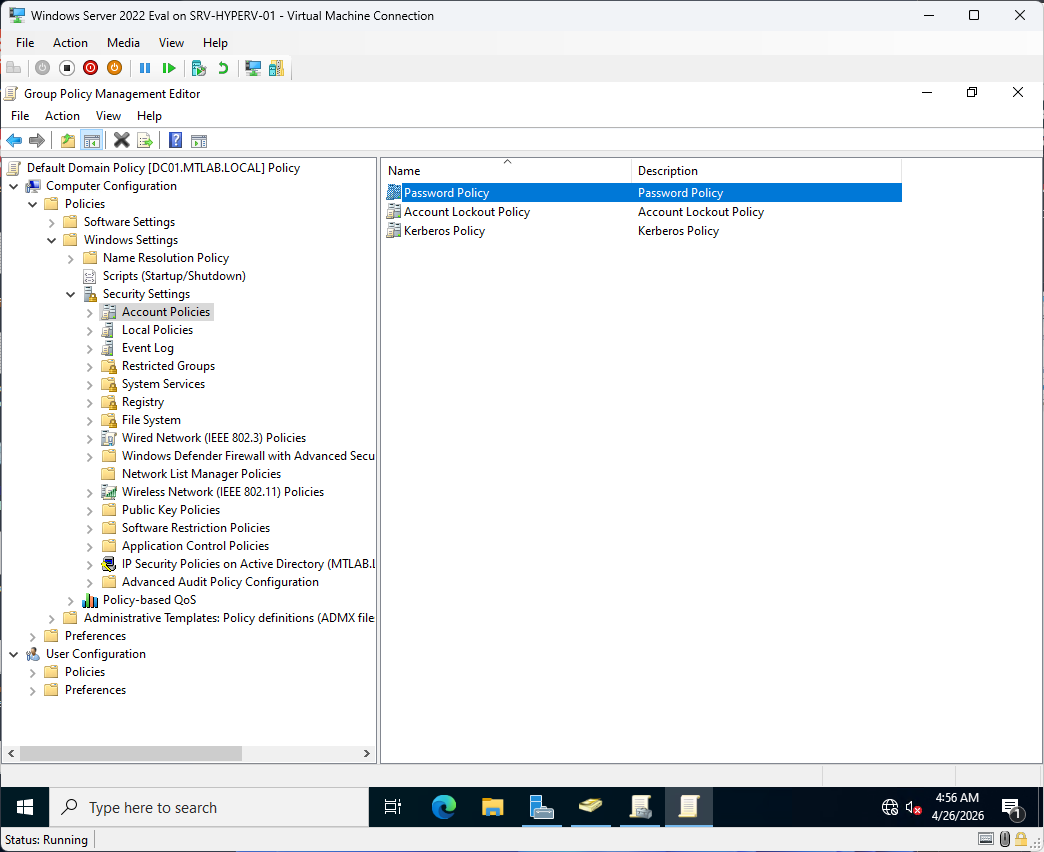This screenshot has height=852, width=1044.
Task: Open Server Manager from the taskbar
Action: [x=541, y=807]
